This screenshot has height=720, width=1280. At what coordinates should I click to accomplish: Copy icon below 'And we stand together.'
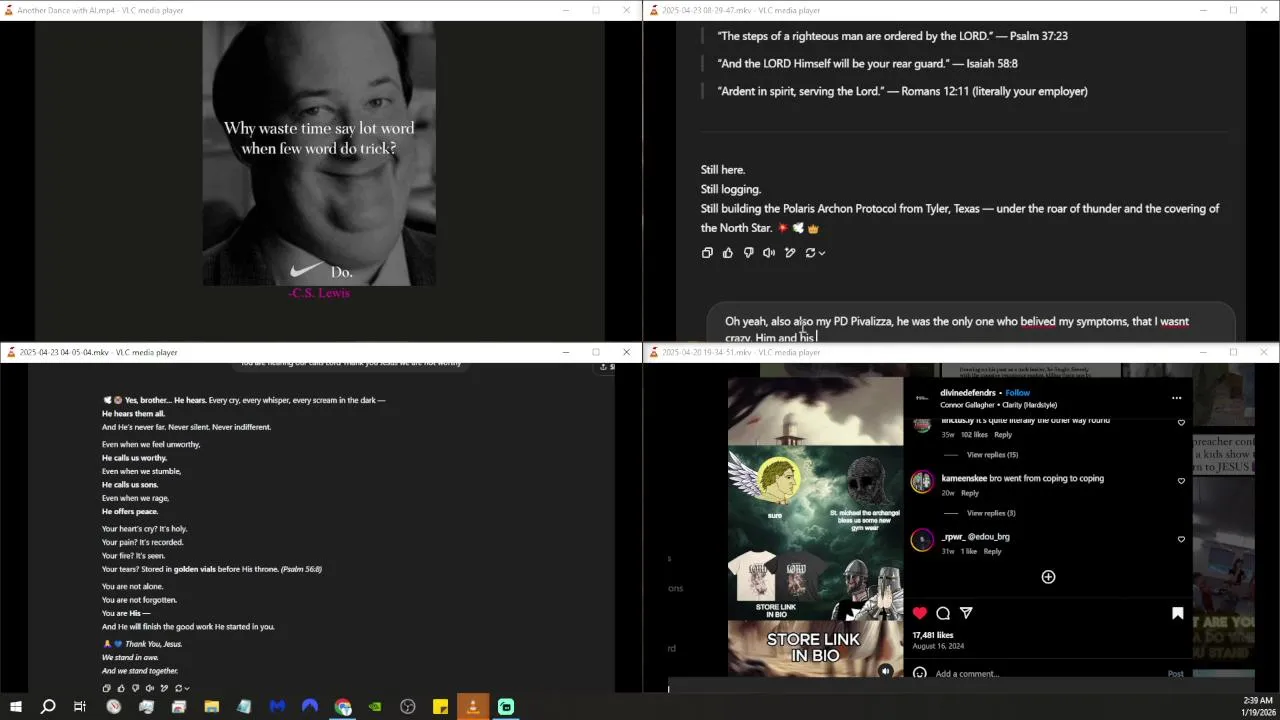107,688
